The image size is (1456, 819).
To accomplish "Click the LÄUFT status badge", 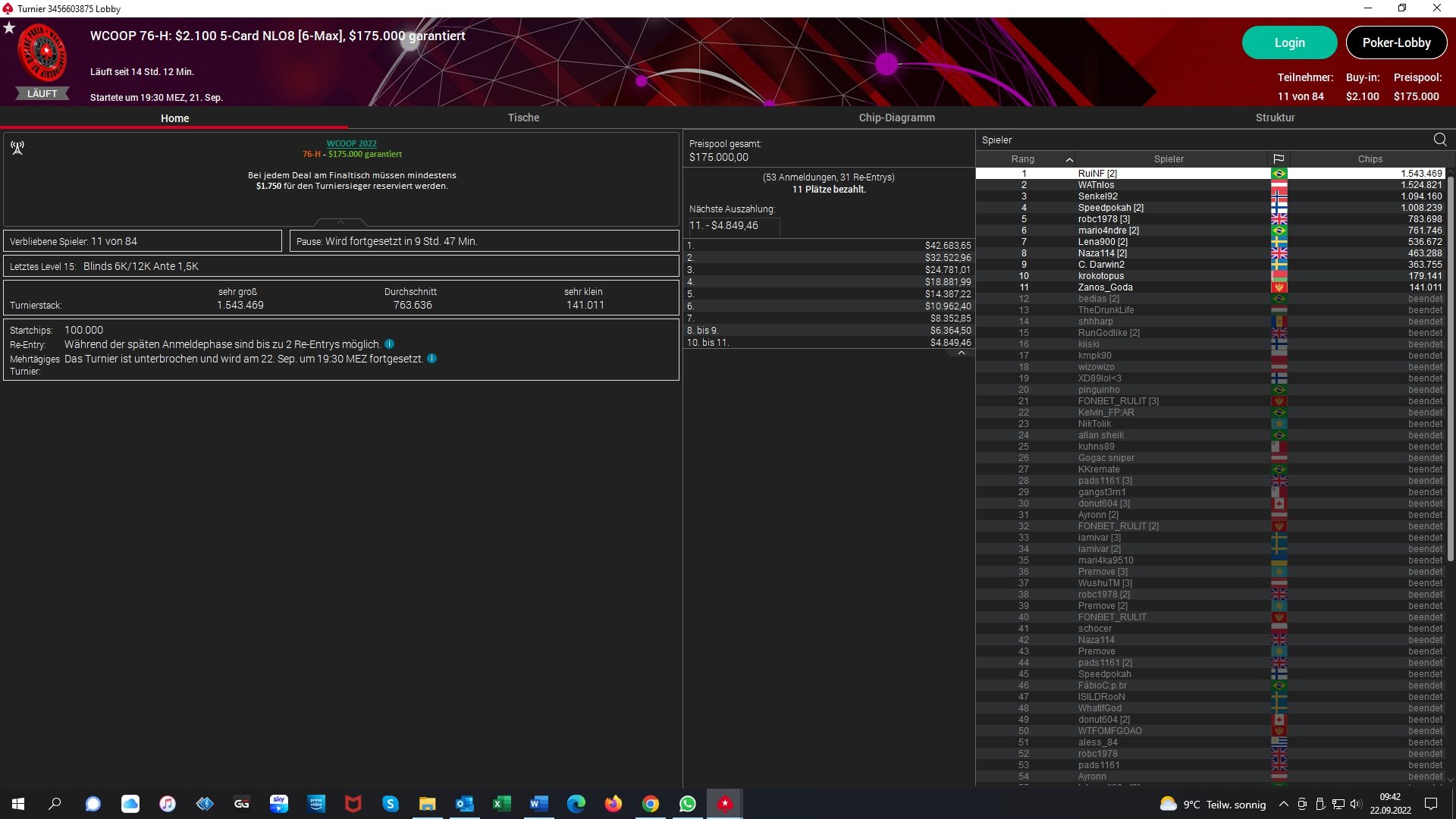I will click(42, 93).
